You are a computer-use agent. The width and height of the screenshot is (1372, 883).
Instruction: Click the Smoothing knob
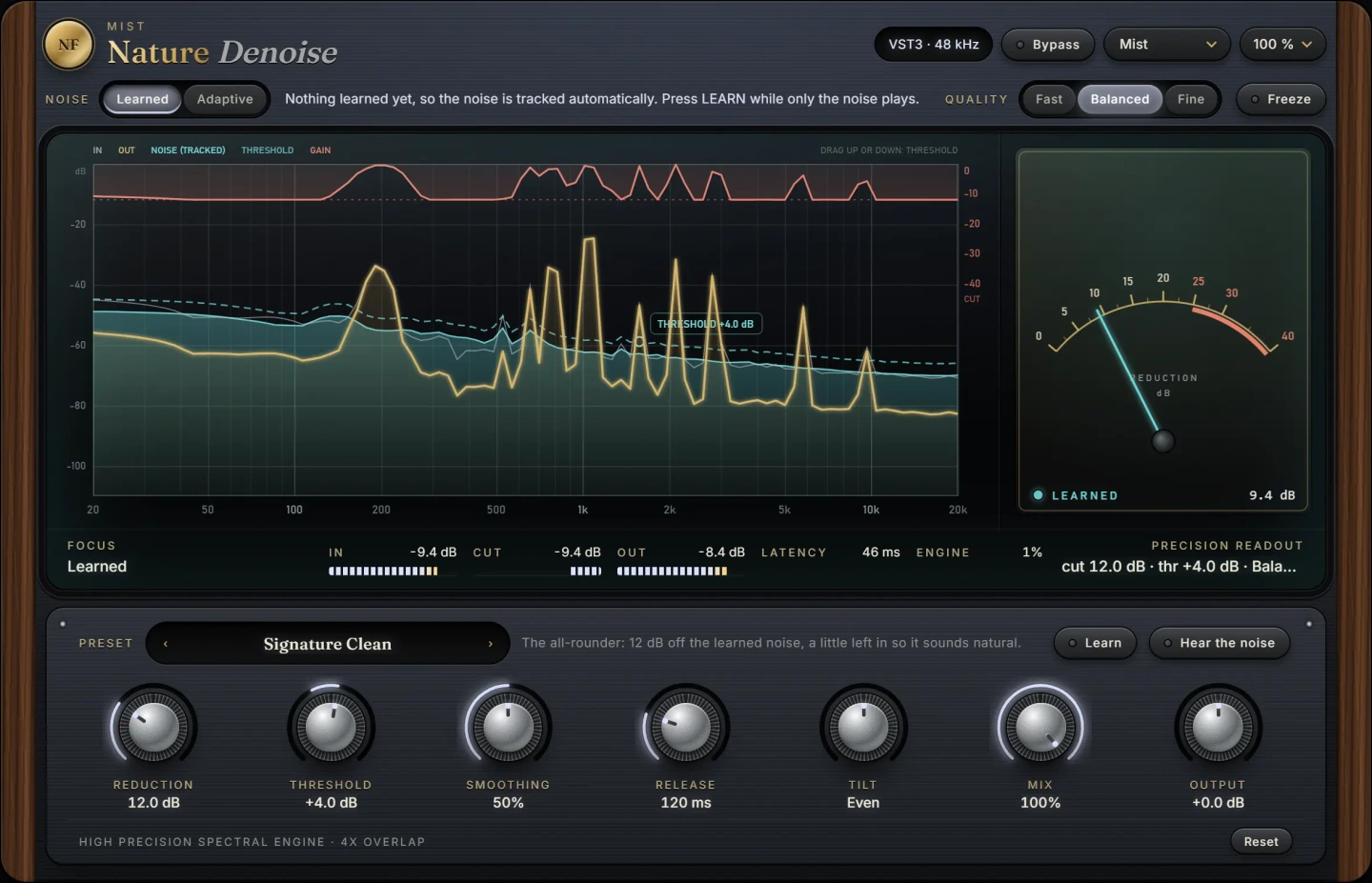tap(508, 728)
